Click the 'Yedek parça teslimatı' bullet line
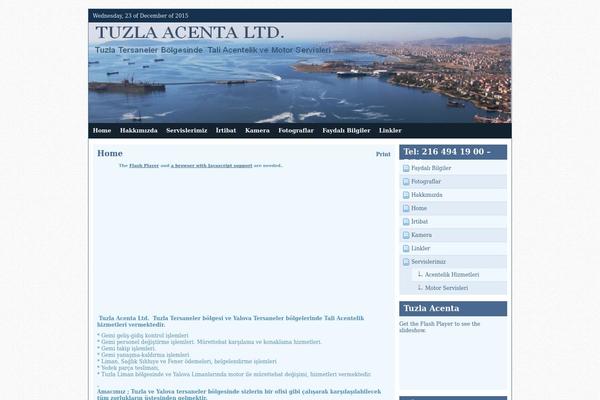 coord(128,368)
